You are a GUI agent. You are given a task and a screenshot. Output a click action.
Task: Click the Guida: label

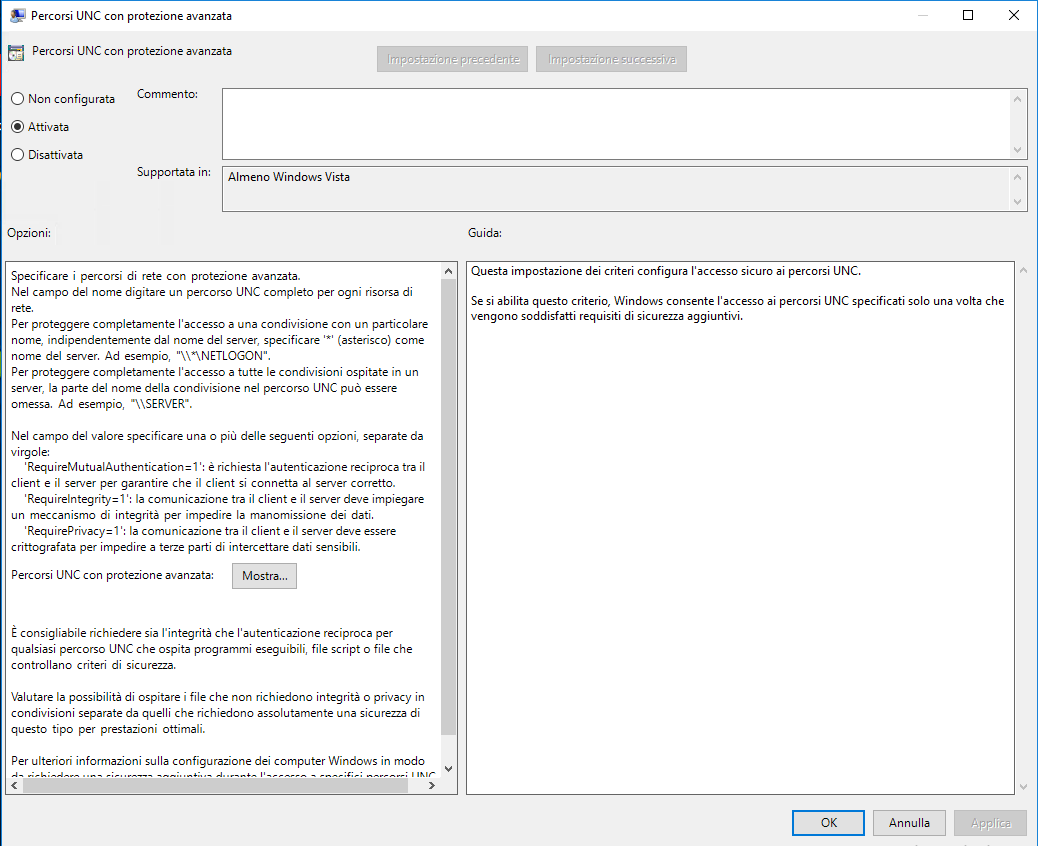(x=485, y=233)
